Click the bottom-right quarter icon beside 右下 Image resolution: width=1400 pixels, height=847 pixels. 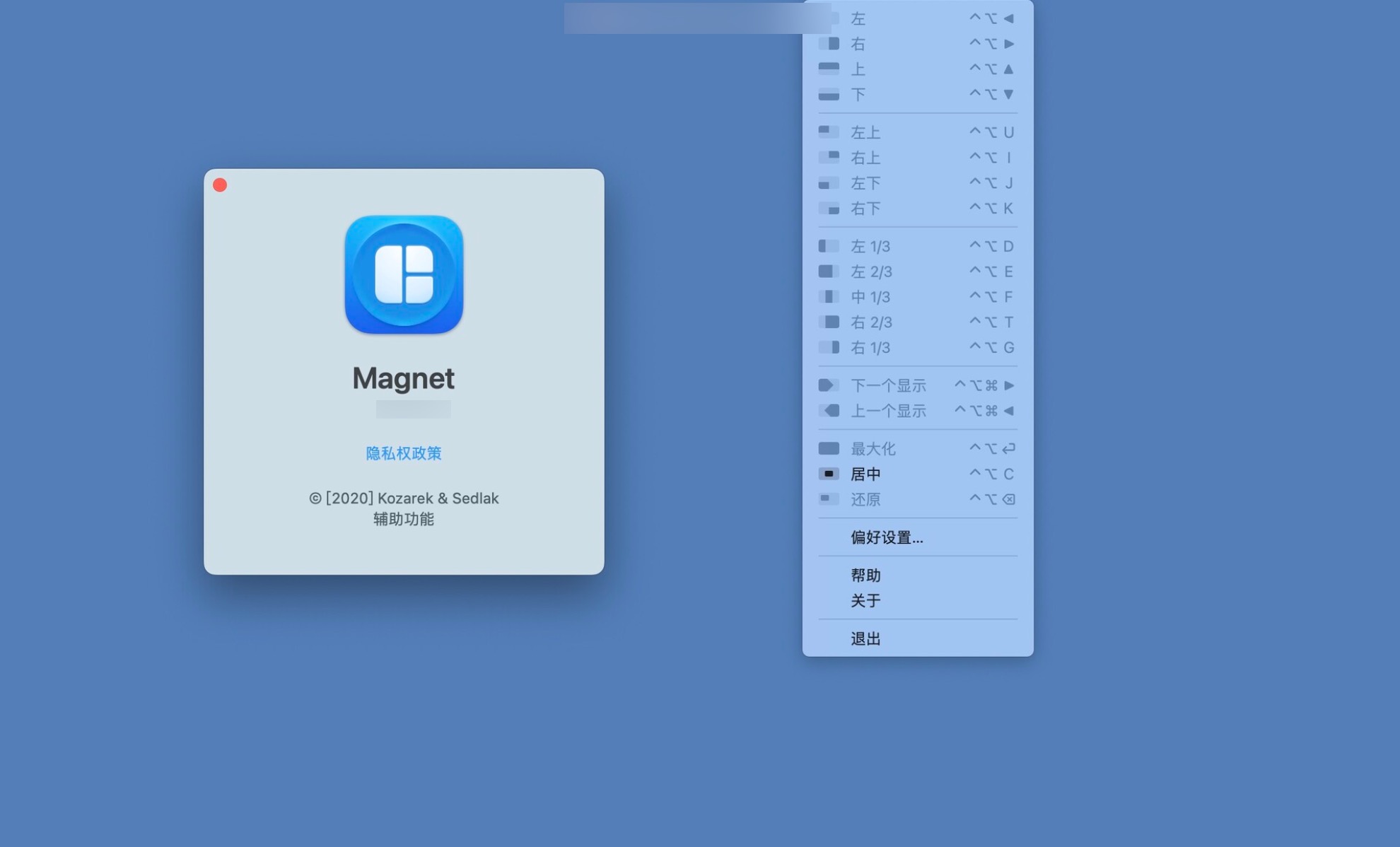click(829, 208)
